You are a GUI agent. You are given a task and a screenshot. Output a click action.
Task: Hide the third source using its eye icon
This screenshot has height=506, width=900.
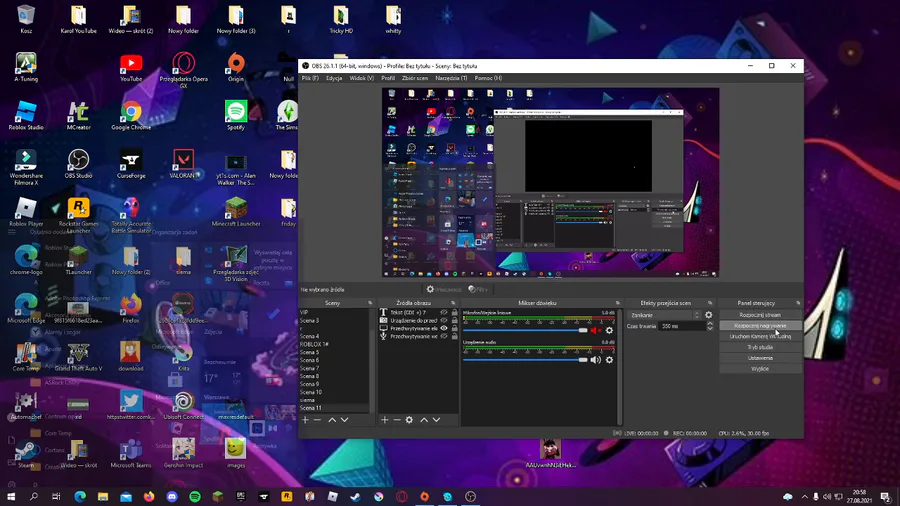444,328
